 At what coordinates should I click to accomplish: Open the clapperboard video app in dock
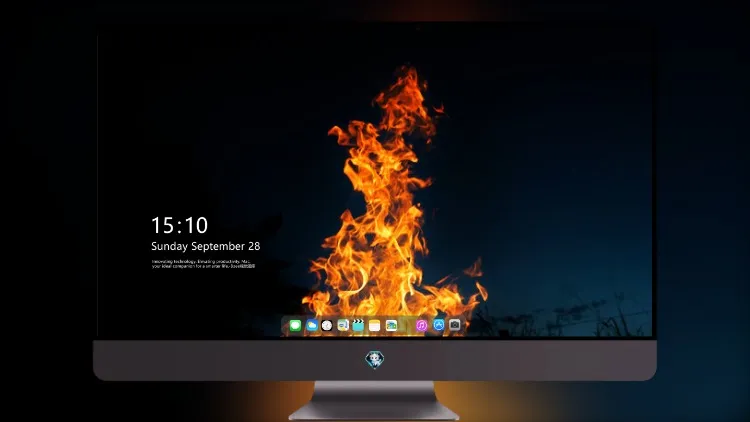point(358,326)
